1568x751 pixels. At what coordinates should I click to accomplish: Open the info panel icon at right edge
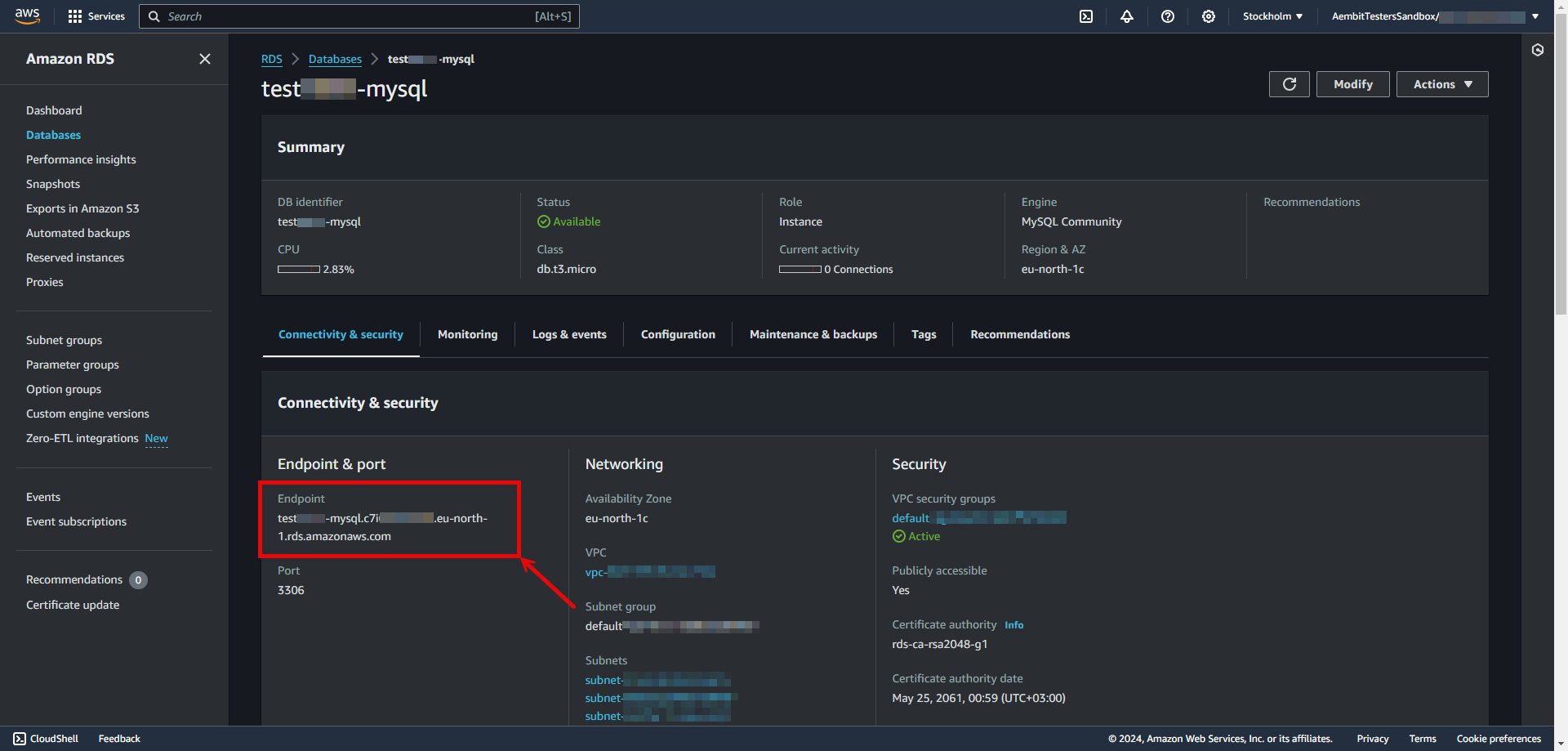1538,50
